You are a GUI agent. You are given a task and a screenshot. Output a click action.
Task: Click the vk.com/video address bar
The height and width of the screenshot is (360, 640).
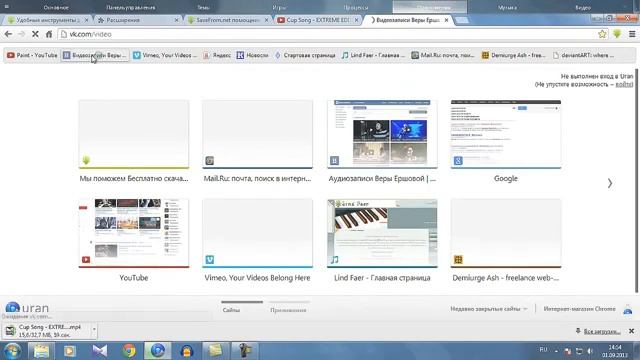pos(327,34)
